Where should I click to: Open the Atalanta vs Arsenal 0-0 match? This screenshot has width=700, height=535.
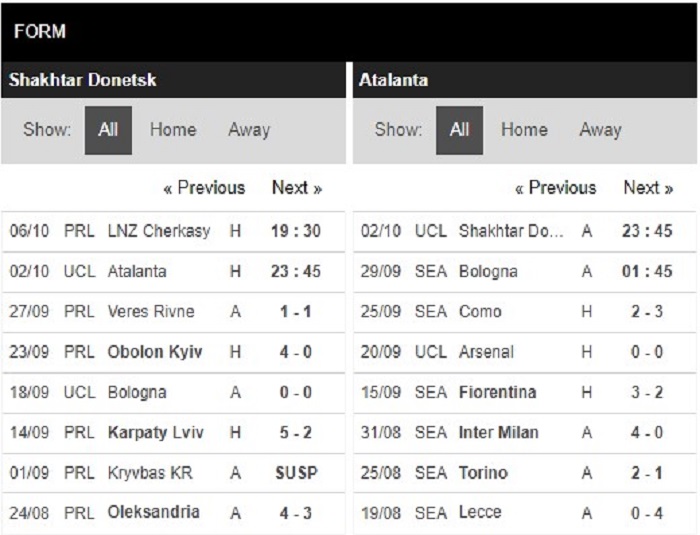coord(525,352)
